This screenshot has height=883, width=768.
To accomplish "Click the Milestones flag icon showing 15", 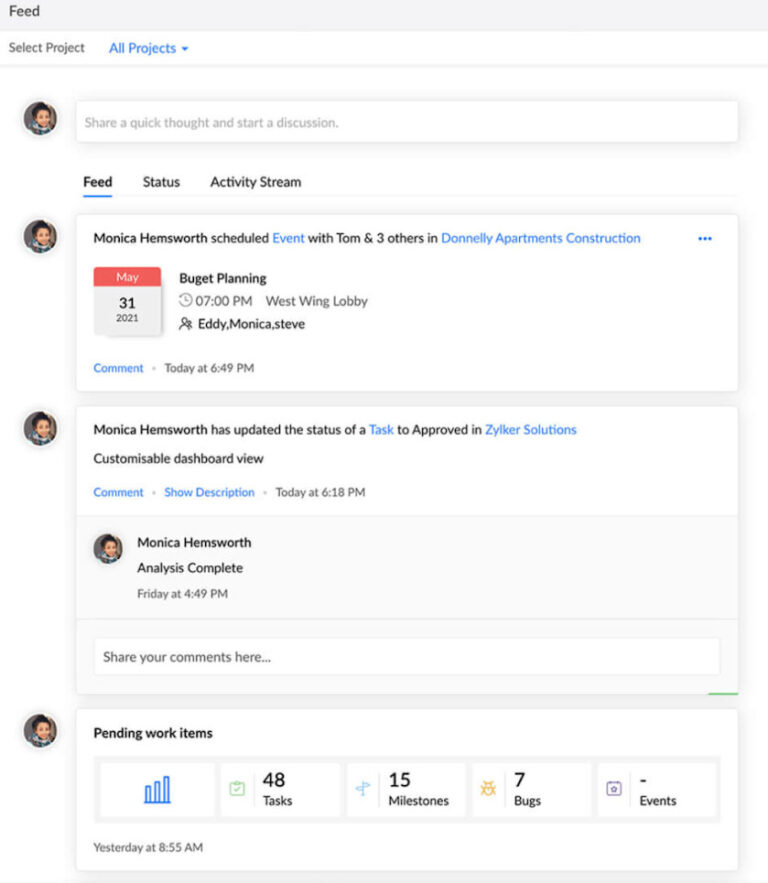I will tap(363, 789).
